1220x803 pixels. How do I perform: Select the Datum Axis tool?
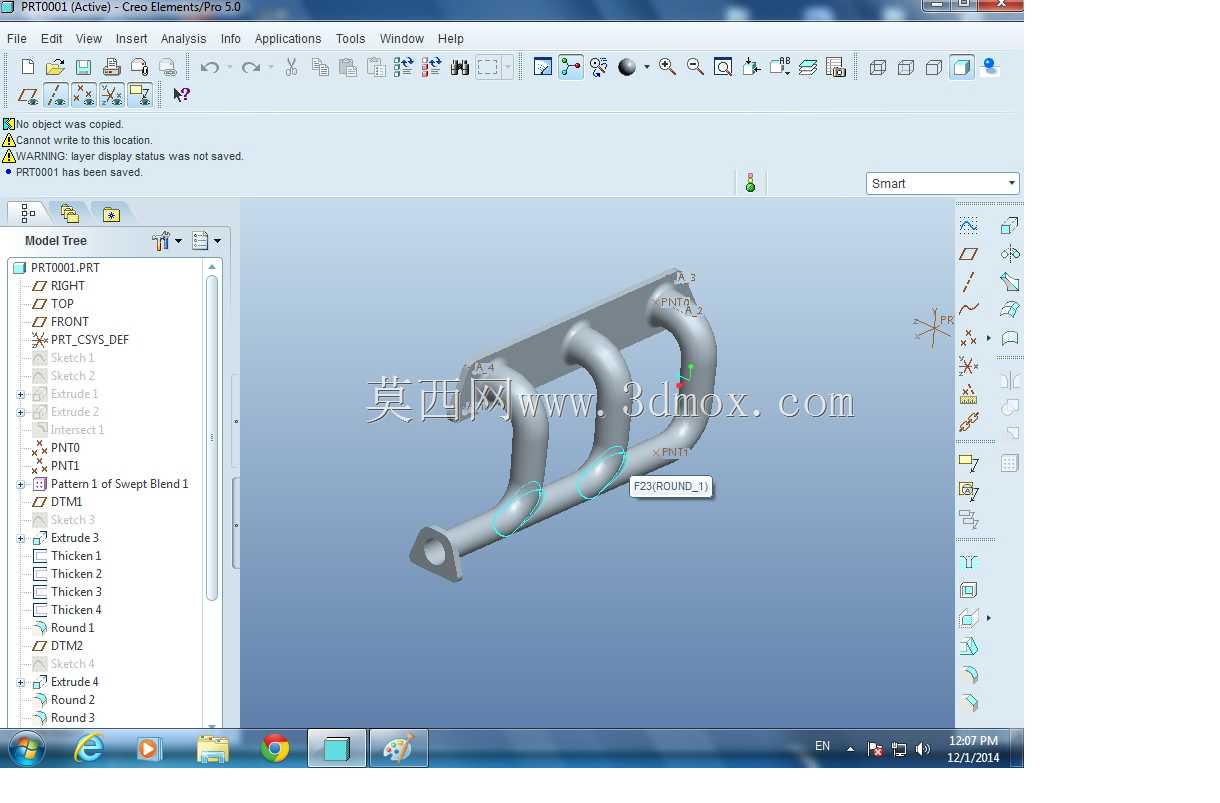pyautogui.click(x=968, y=282)
